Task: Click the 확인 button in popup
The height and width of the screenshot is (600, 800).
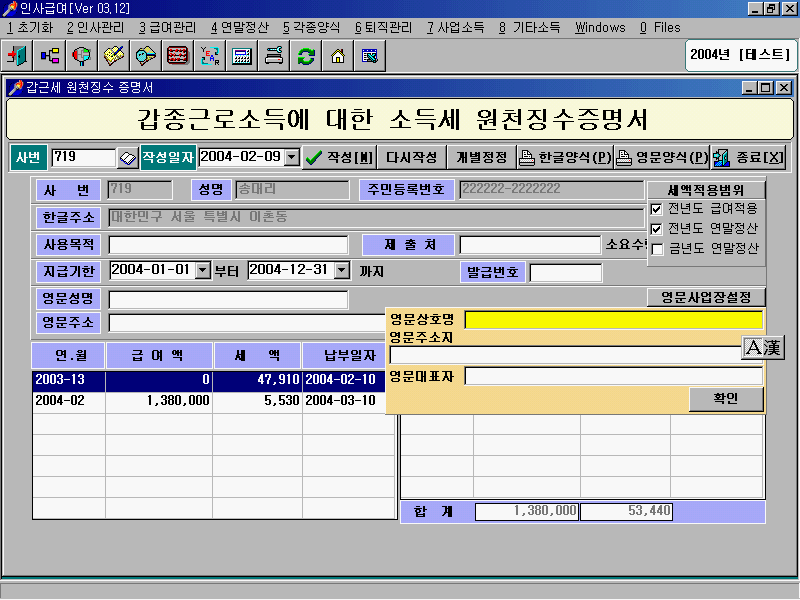Action: tap(725, 399)
